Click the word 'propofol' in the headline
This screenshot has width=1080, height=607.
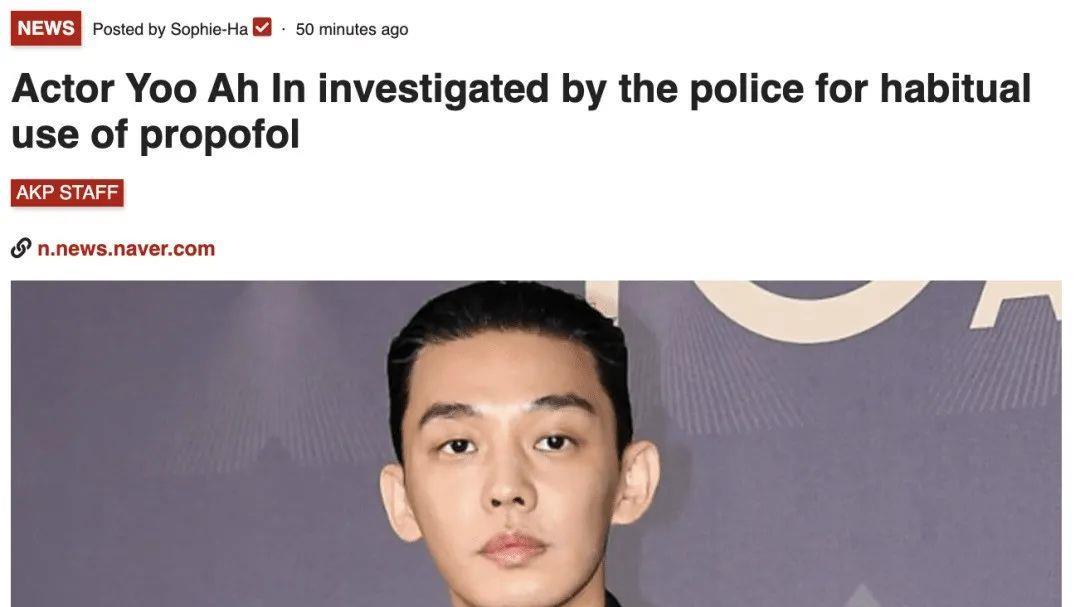point(220,135)
